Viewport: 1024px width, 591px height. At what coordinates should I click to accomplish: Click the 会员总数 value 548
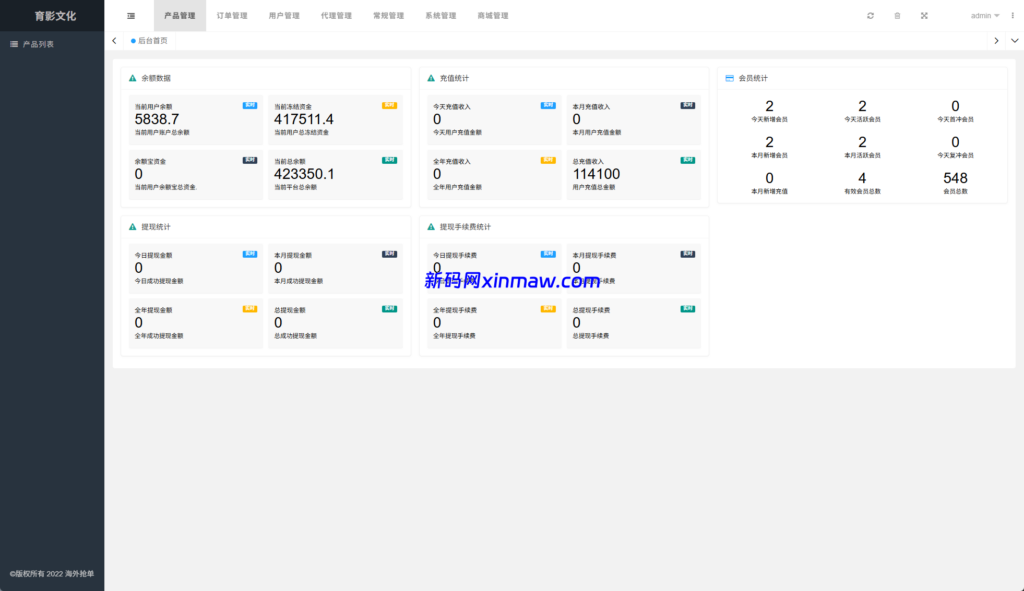[x=955, y=178]
